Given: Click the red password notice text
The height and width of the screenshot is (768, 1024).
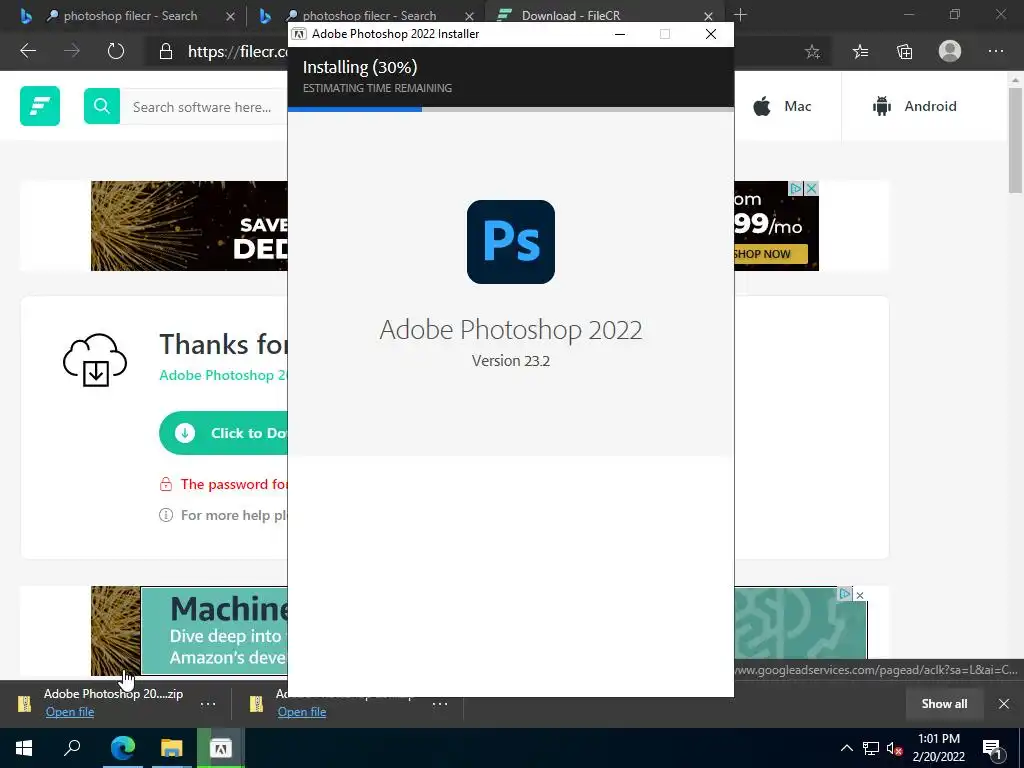Looking at the screenshot, I should coord(234,484).
